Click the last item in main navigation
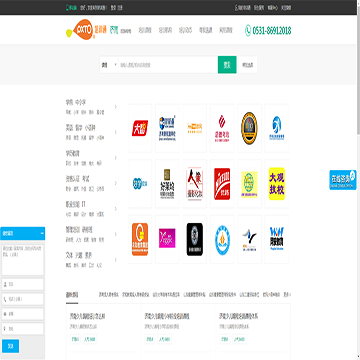Screen dimensions: 360x360 click(226, 30)
